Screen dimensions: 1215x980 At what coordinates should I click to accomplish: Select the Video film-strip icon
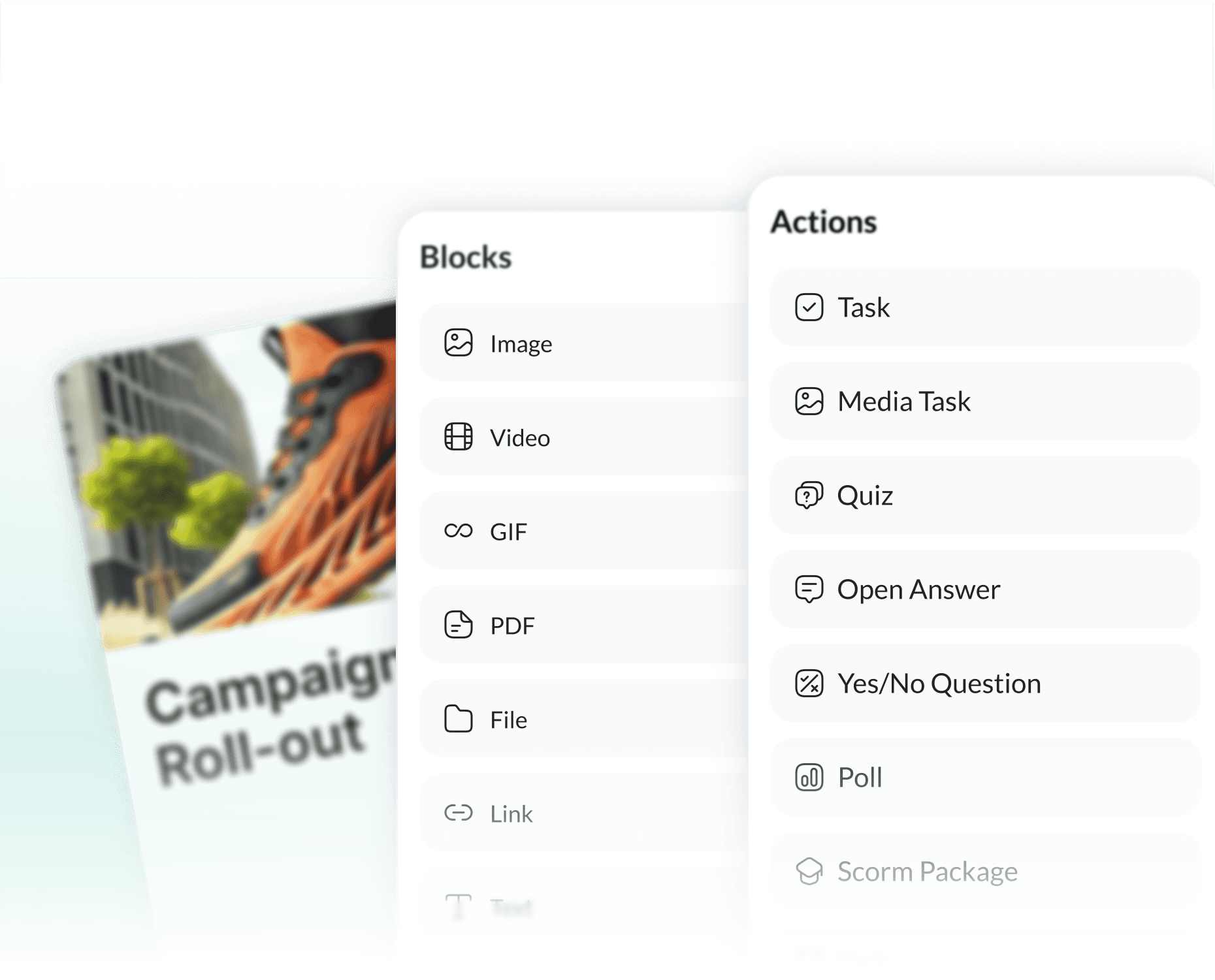pos(459,437)
